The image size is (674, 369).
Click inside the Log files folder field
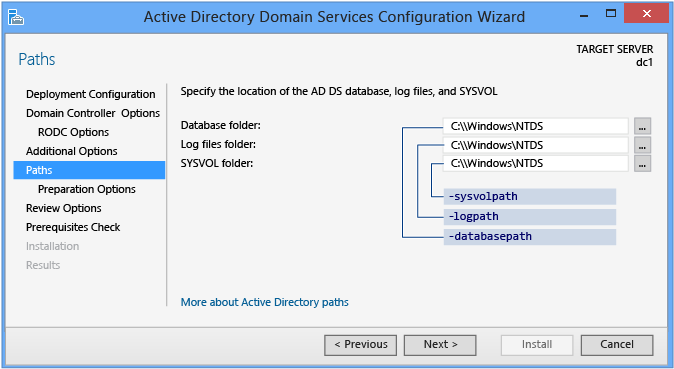tap(536, 145)
